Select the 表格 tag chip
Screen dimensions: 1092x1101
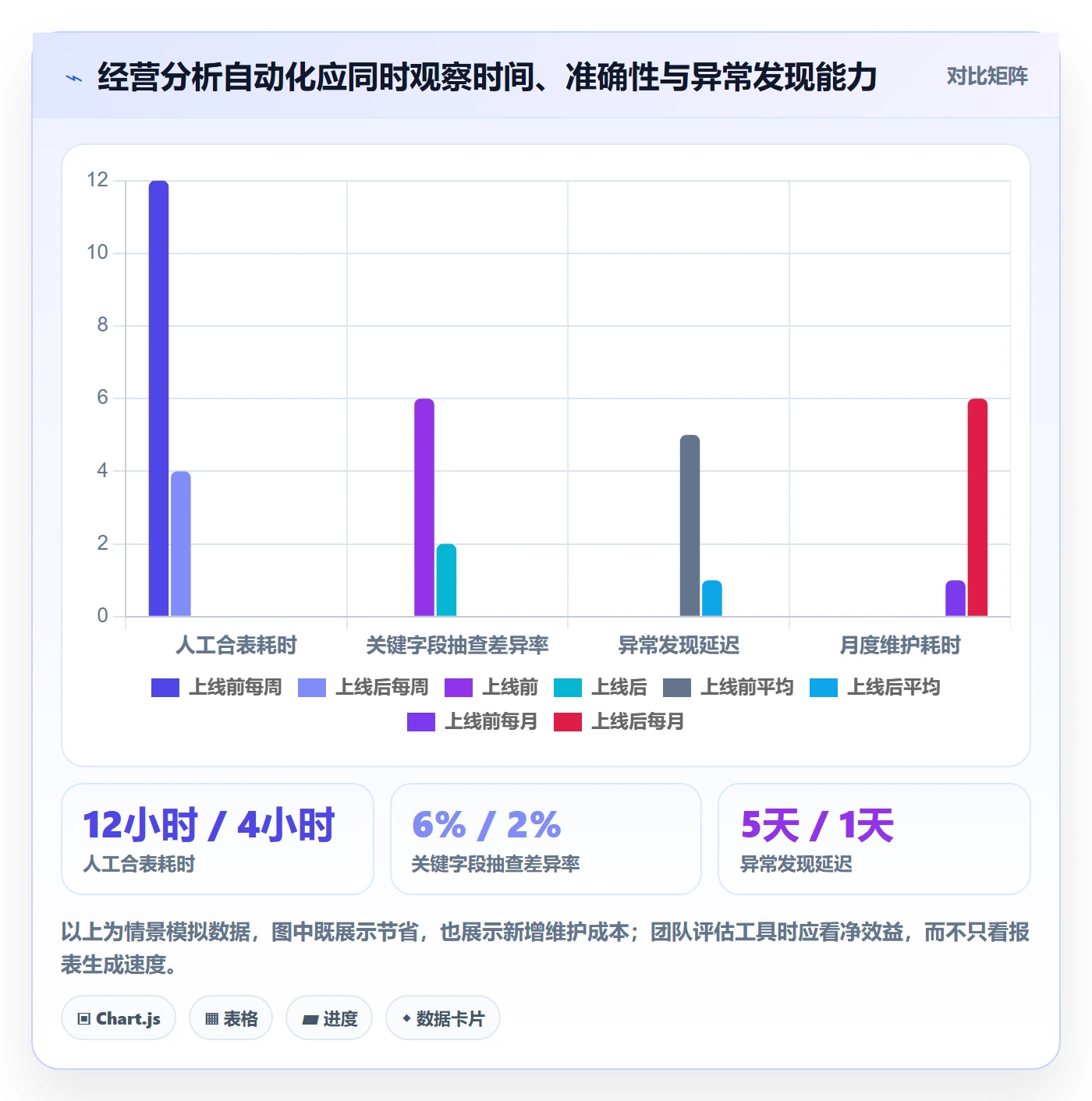tap(231, 1018)
